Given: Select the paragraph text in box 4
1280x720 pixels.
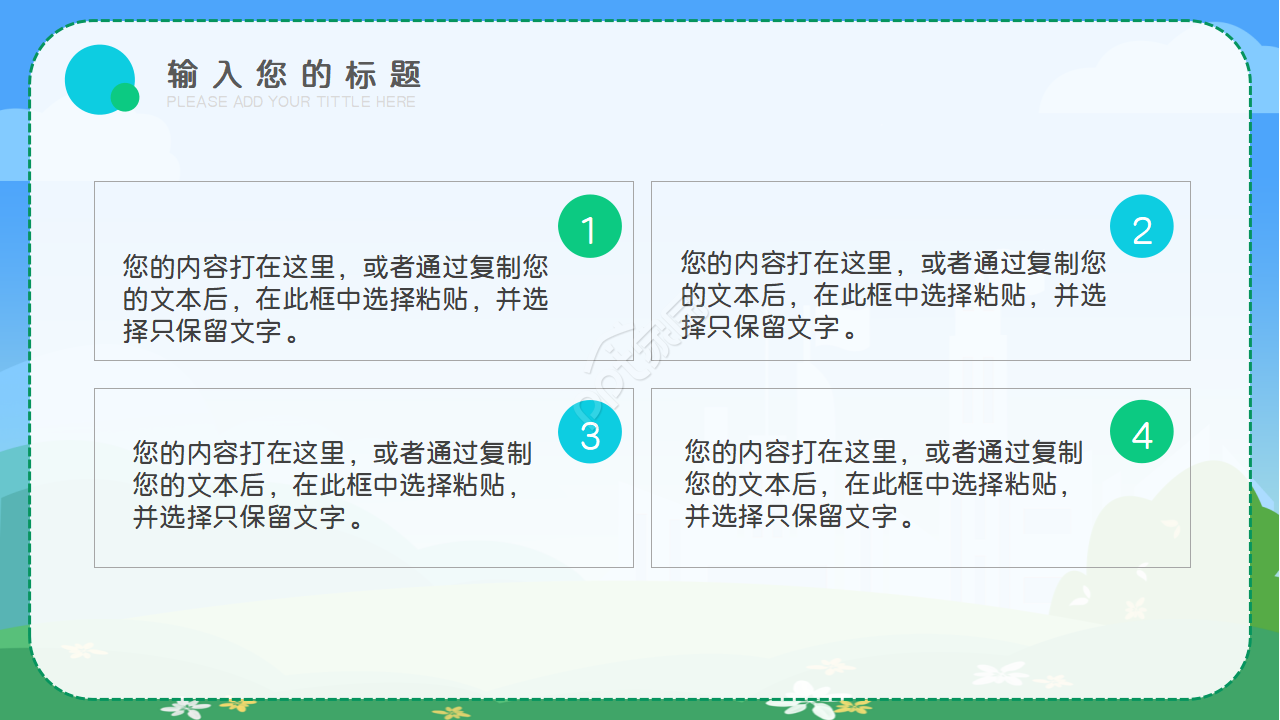Looking at the screenshot, I should (x=884, y=484).
